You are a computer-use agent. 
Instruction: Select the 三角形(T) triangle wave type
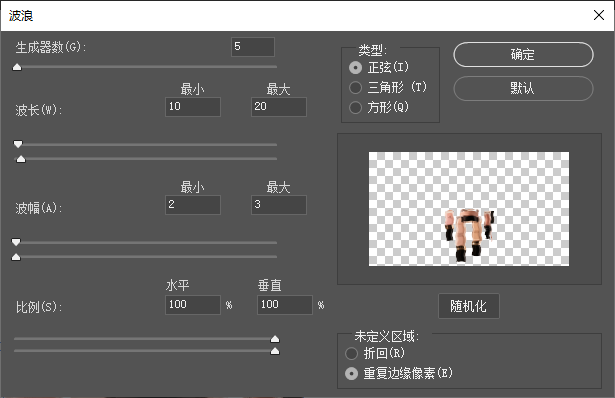pos(388,87)
